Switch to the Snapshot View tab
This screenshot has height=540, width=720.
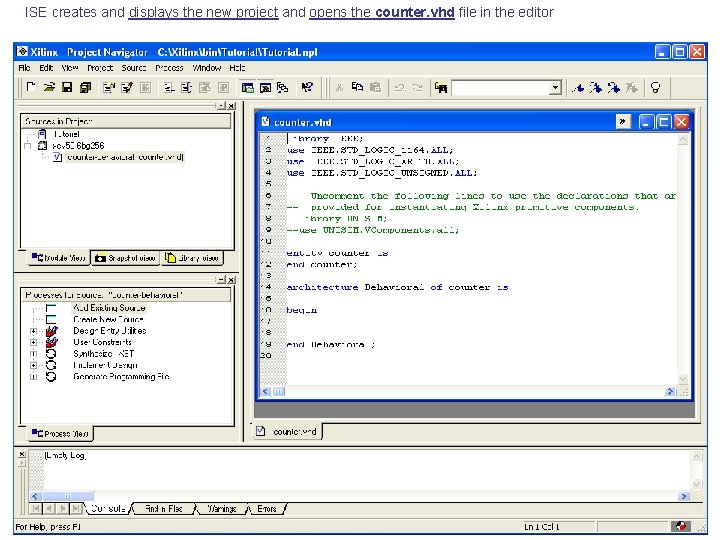click(x=125, y=258)
